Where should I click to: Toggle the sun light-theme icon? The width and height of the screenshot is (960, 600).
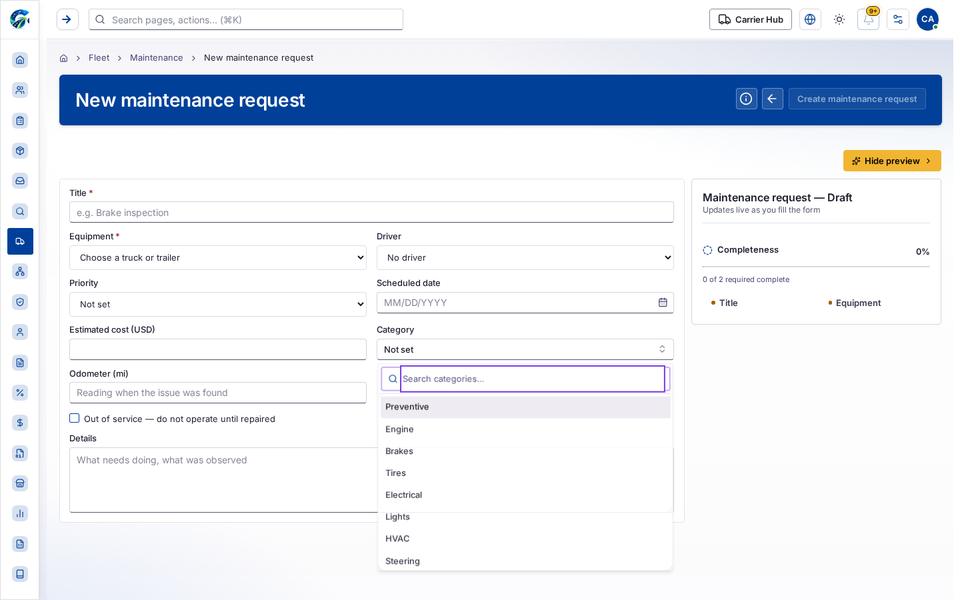[x=839, y=20]
